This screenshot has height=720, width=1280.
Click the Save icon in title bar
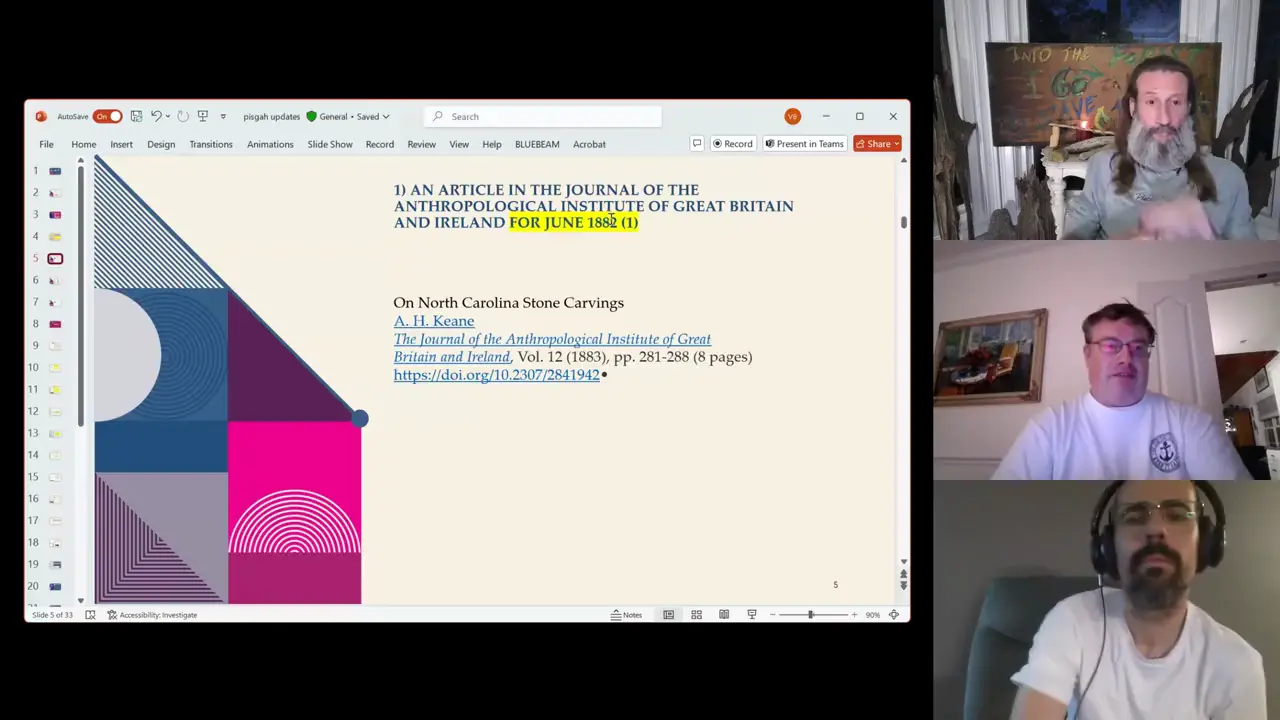click(x=136, y=116)
